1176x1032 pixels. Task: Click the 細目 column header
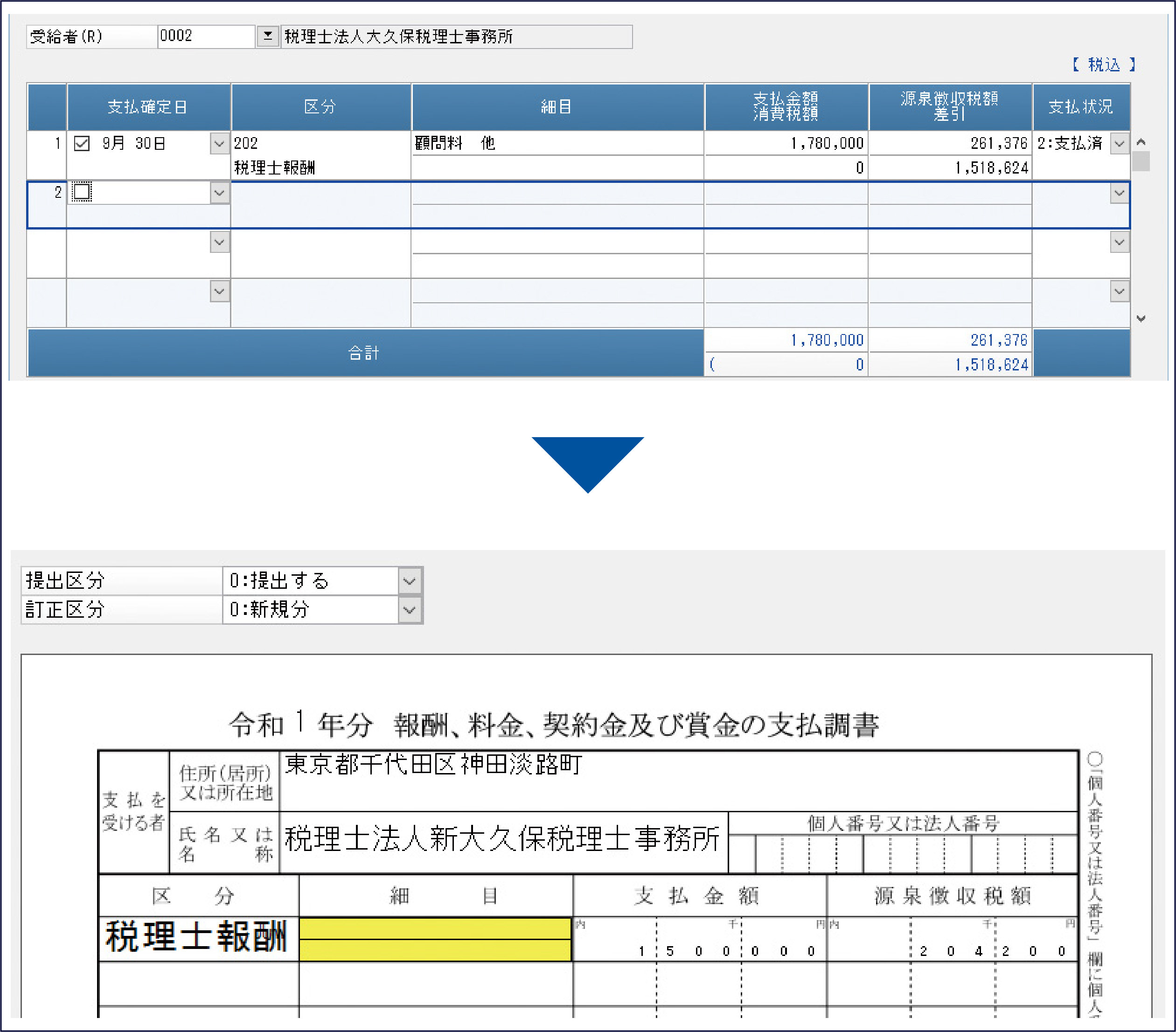click(x=557, y=107)
